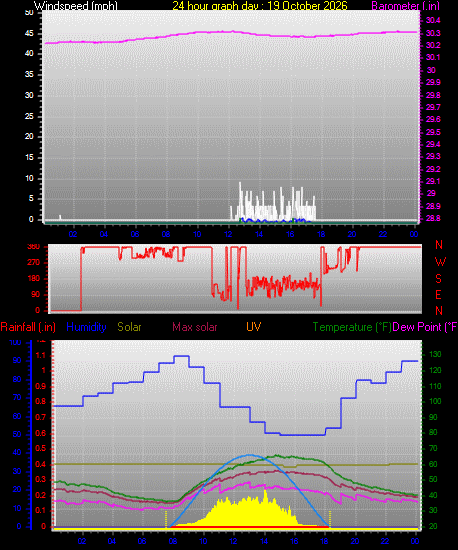
Task: Click '270' on the wind direction axis
Action: (33, 262)
